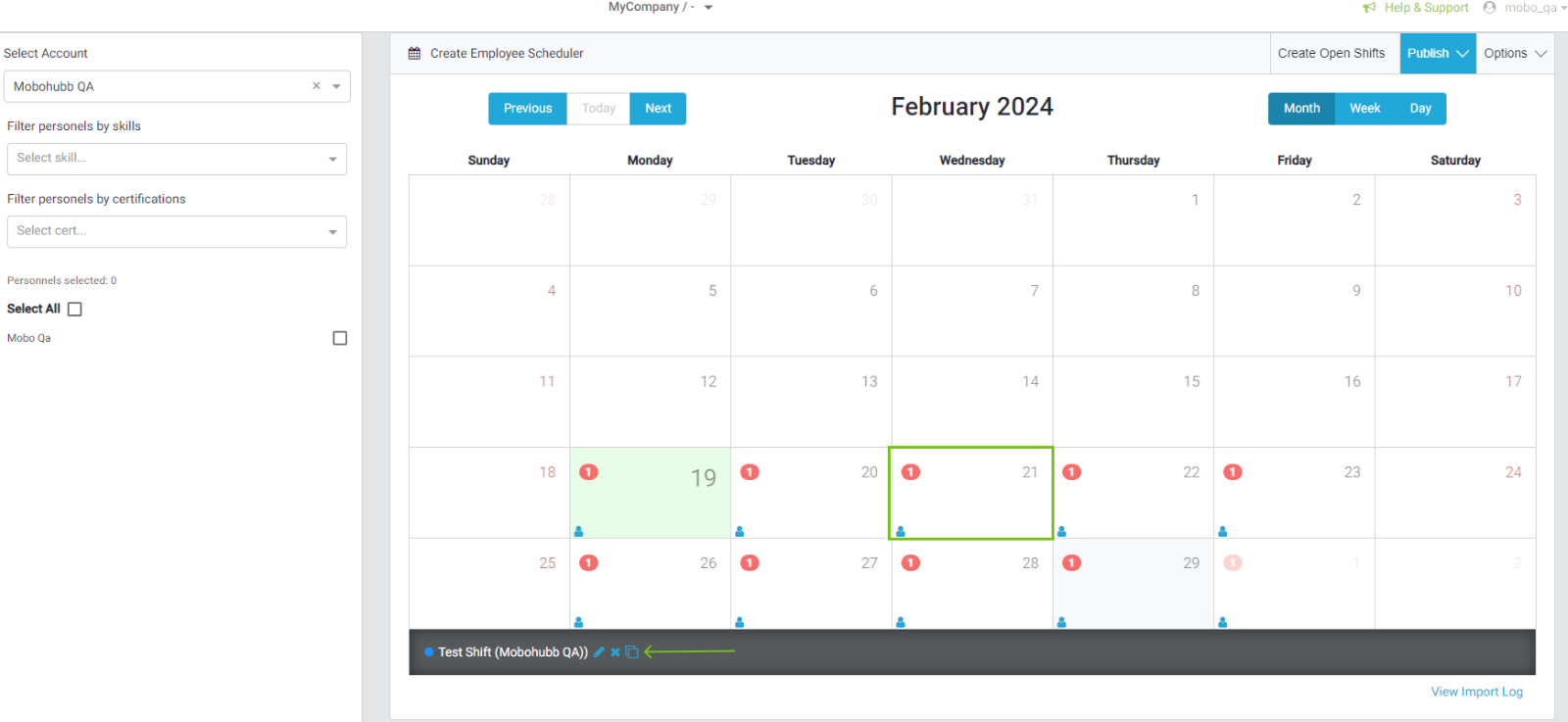
Task: Click the person icon on February 21
Action: tap(901, 531)
